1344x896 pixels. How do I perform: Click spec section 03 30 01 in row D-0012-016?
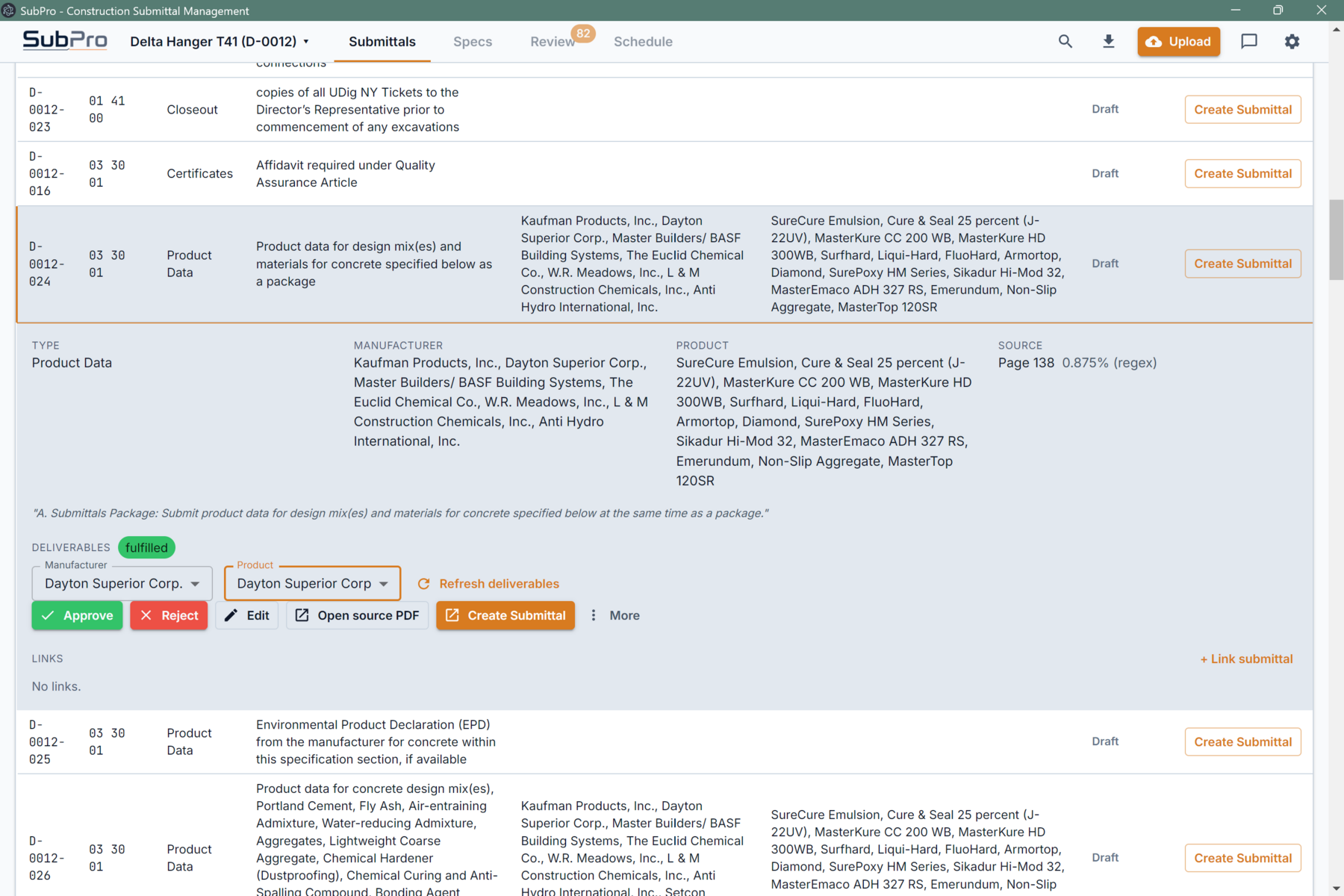[x=107, y=173]
